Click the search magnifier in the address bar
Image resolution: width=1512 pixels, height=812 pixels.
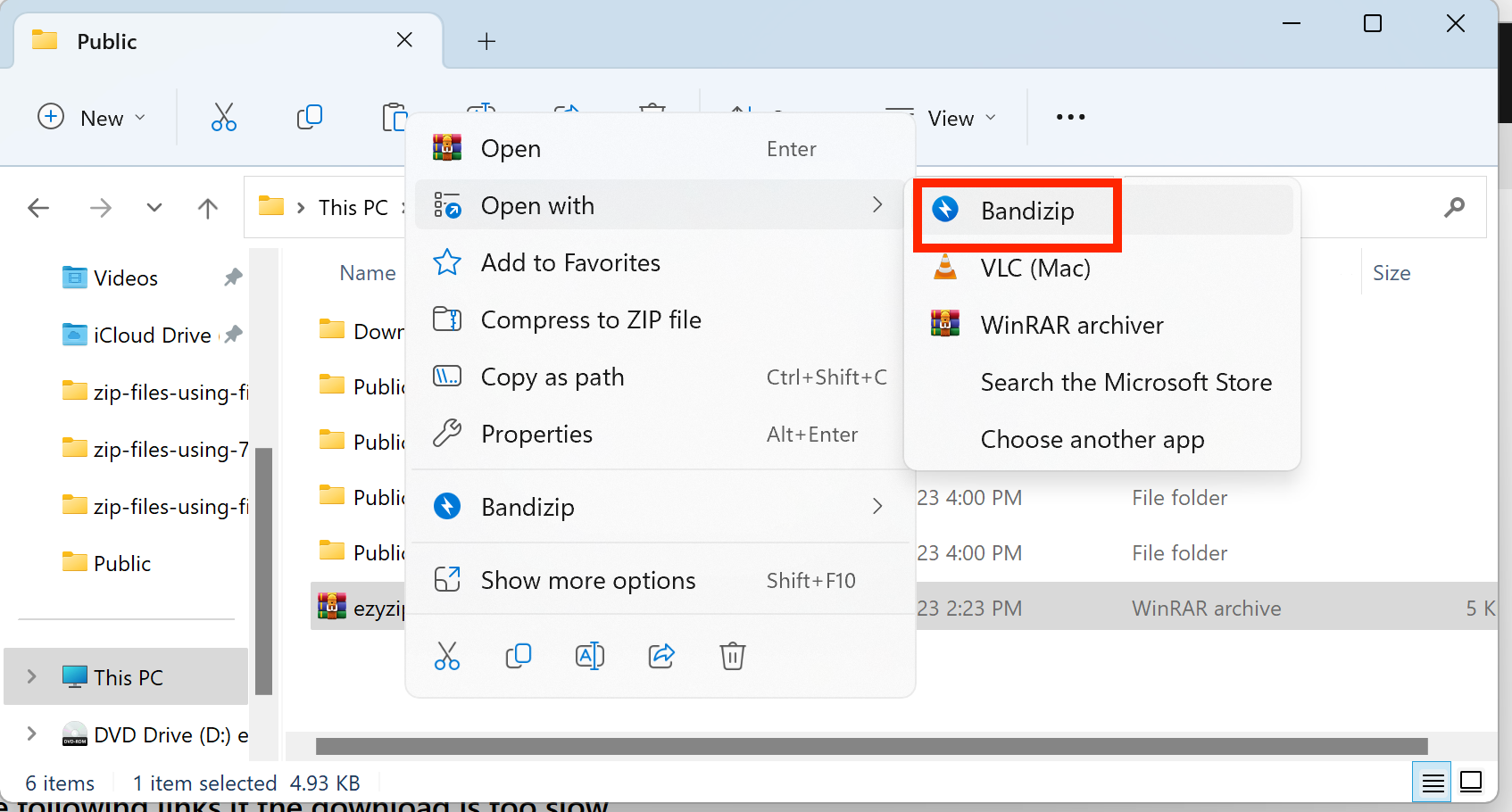[x=1455, y=207]
